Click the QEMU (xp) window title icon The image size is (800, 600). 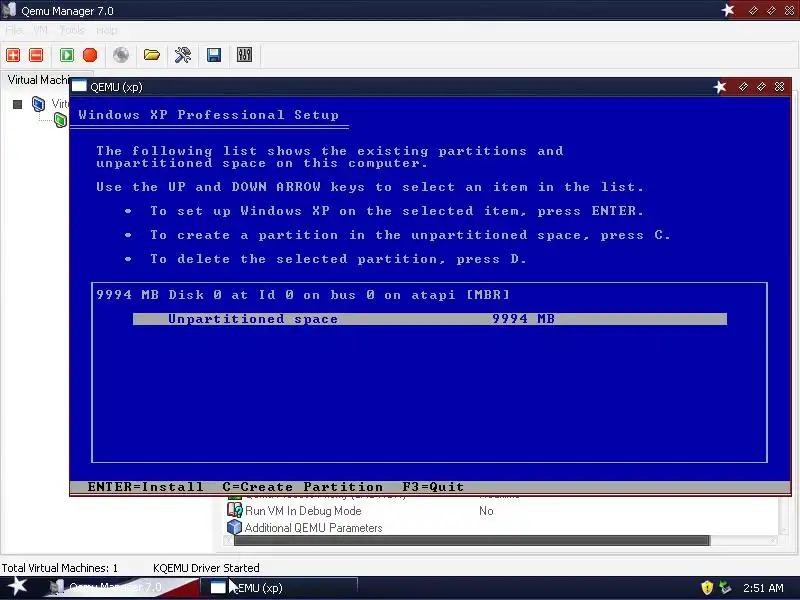79,86
